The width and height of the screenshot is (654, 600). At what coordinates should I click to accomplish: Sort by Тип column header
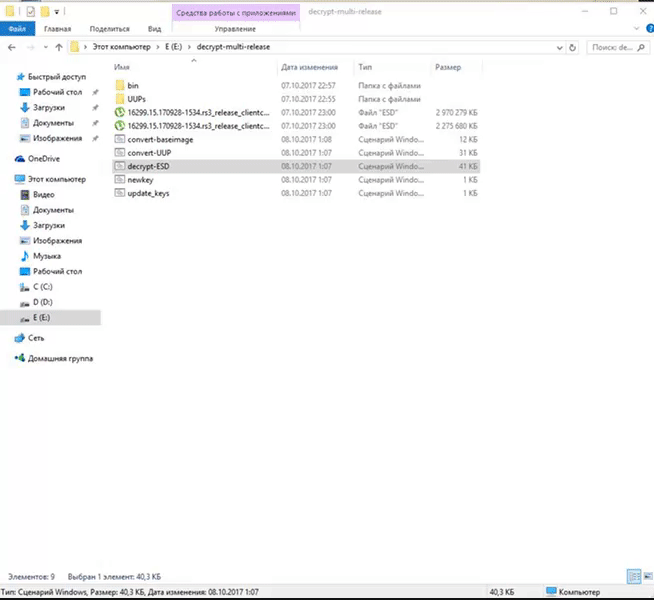tap(365, 67)
